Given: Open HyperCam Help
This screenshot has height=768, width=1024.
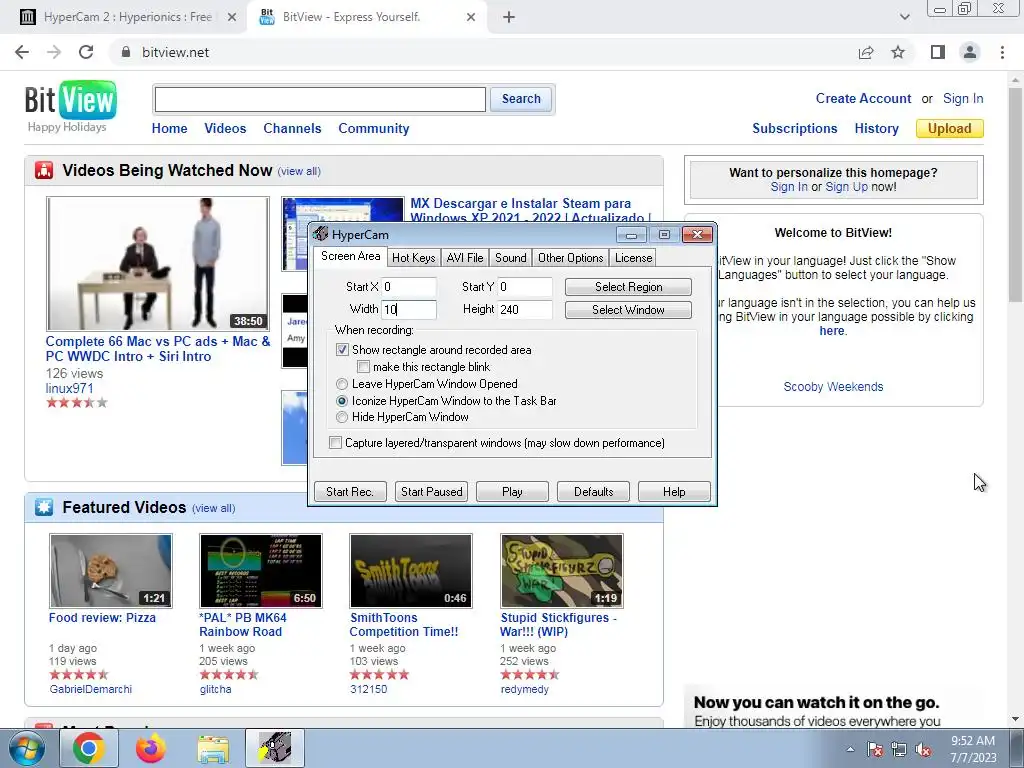Looking at the screenshot, I should click(674, 492).
